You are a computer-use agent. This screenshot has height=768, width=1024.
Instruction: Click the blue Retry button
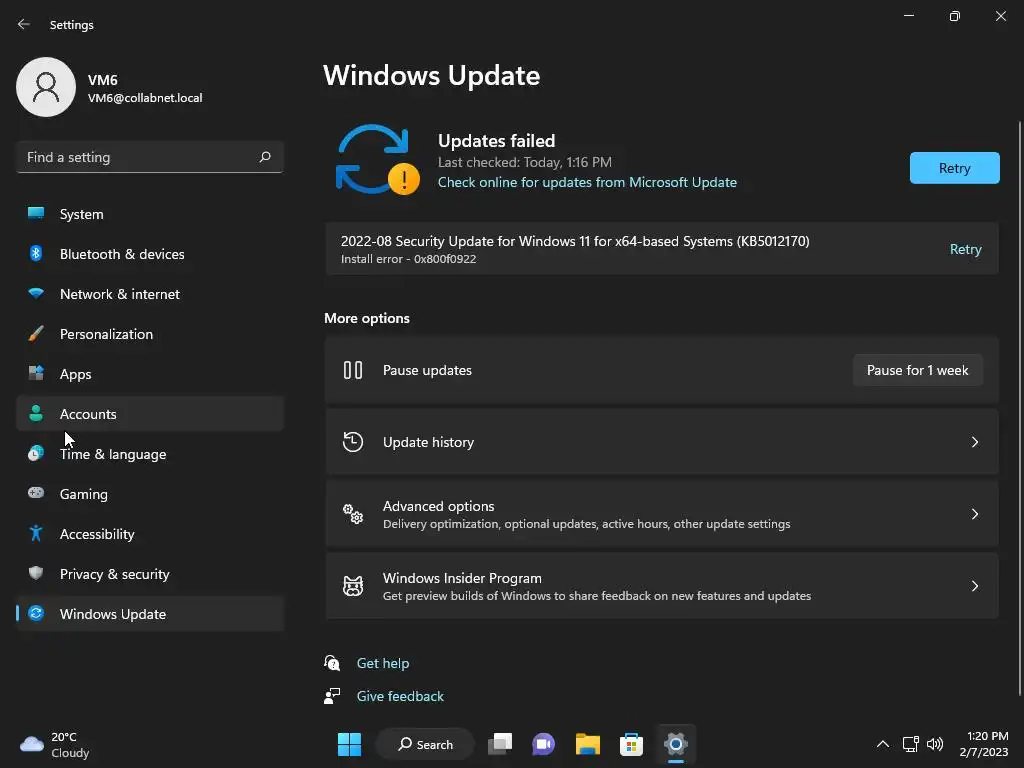[954, 168]
